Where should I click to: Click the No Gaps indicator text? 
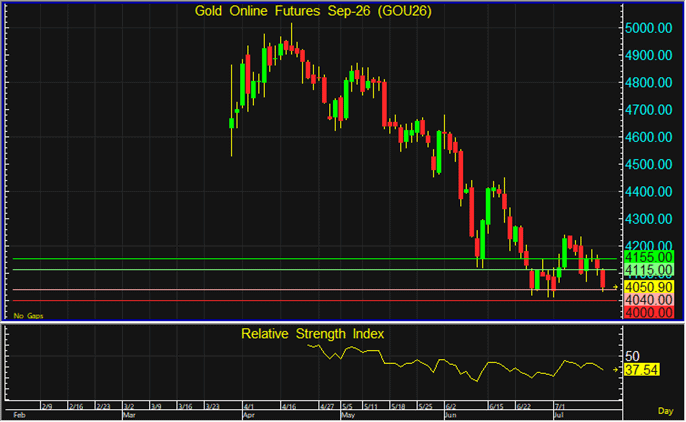pyautogui.click(x=28, y=316)
